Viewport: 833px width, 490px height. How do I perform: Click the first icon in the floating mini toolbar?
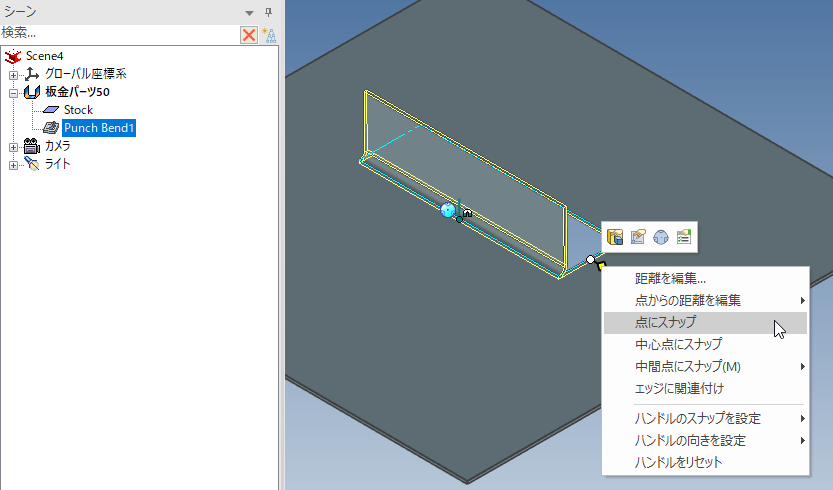615,237
